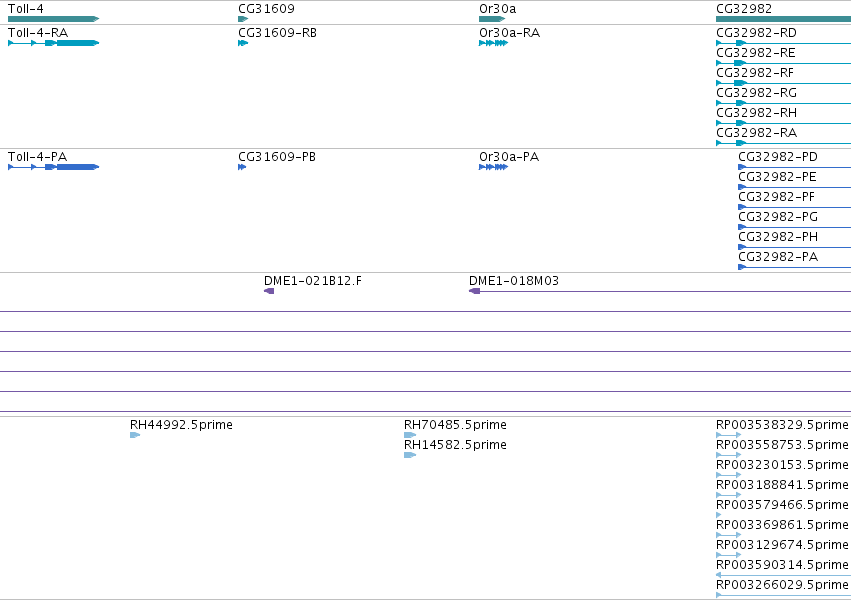This screenshot has height=600, width=851.
Task: Select the Toll-4-RA transcript glyph
Action: click(x=53, y=43)
